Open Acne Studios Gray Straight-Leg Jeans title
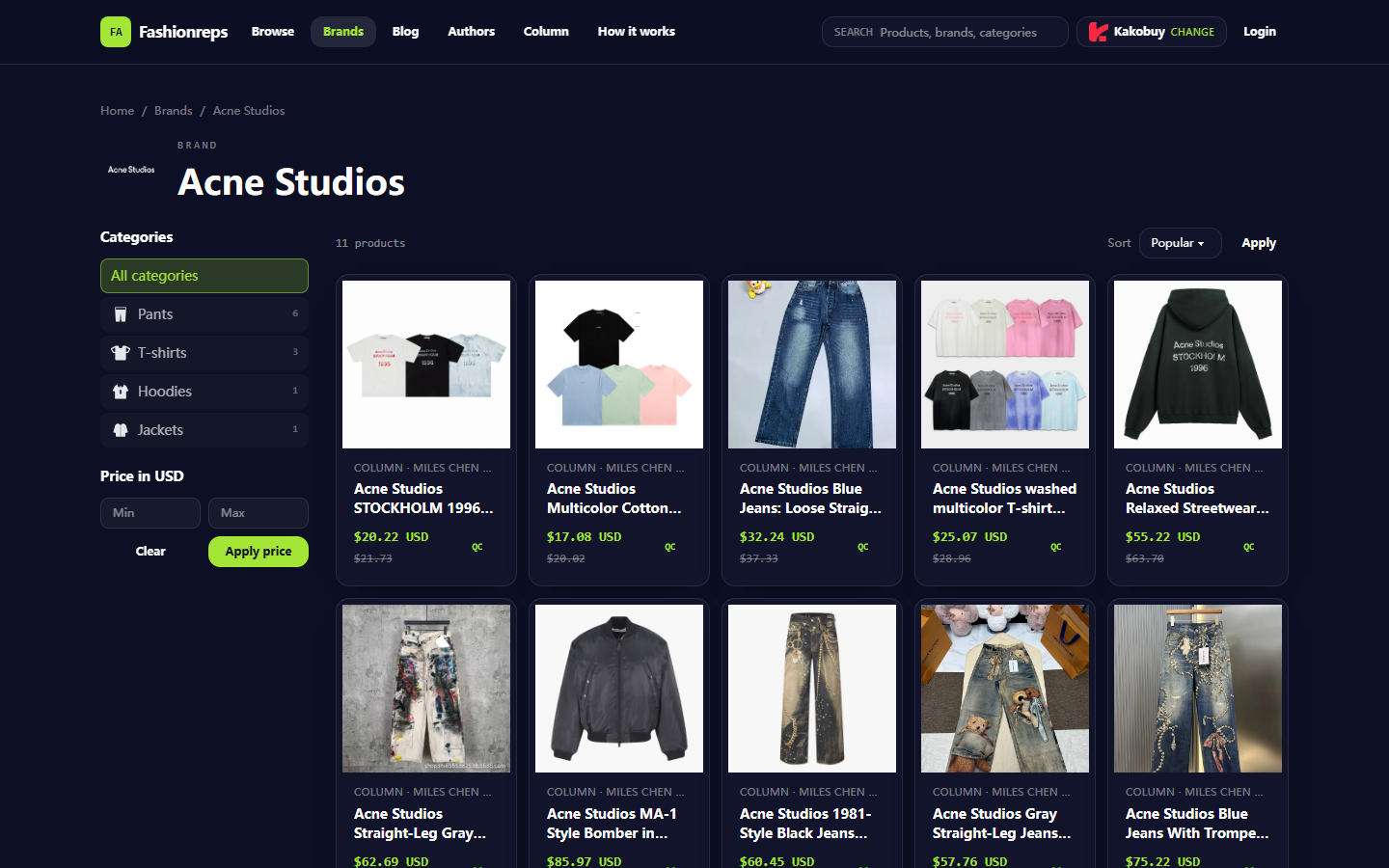This screenshot has height=868, width=1389. (1002, 824)
